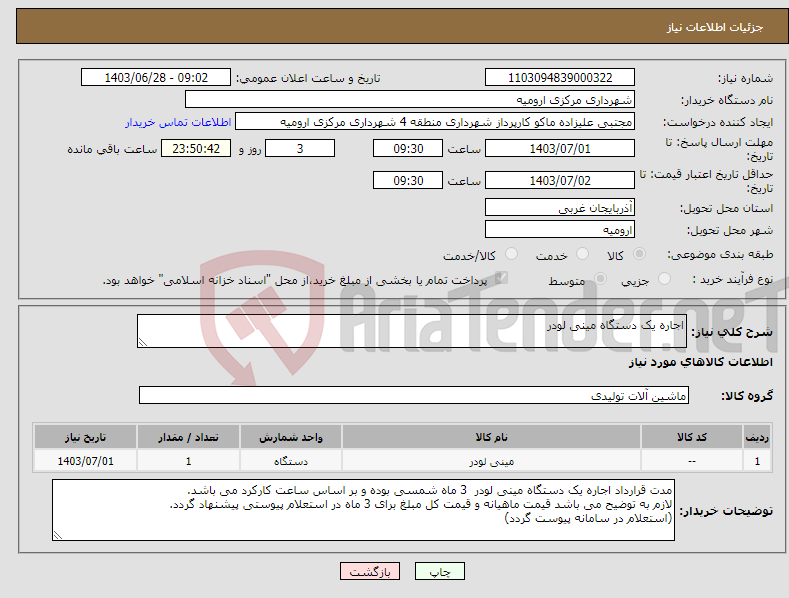Click the delivery city field ارومیه
Image resolution: width=789 pixels, height=598 pixels.
point(560,230)
